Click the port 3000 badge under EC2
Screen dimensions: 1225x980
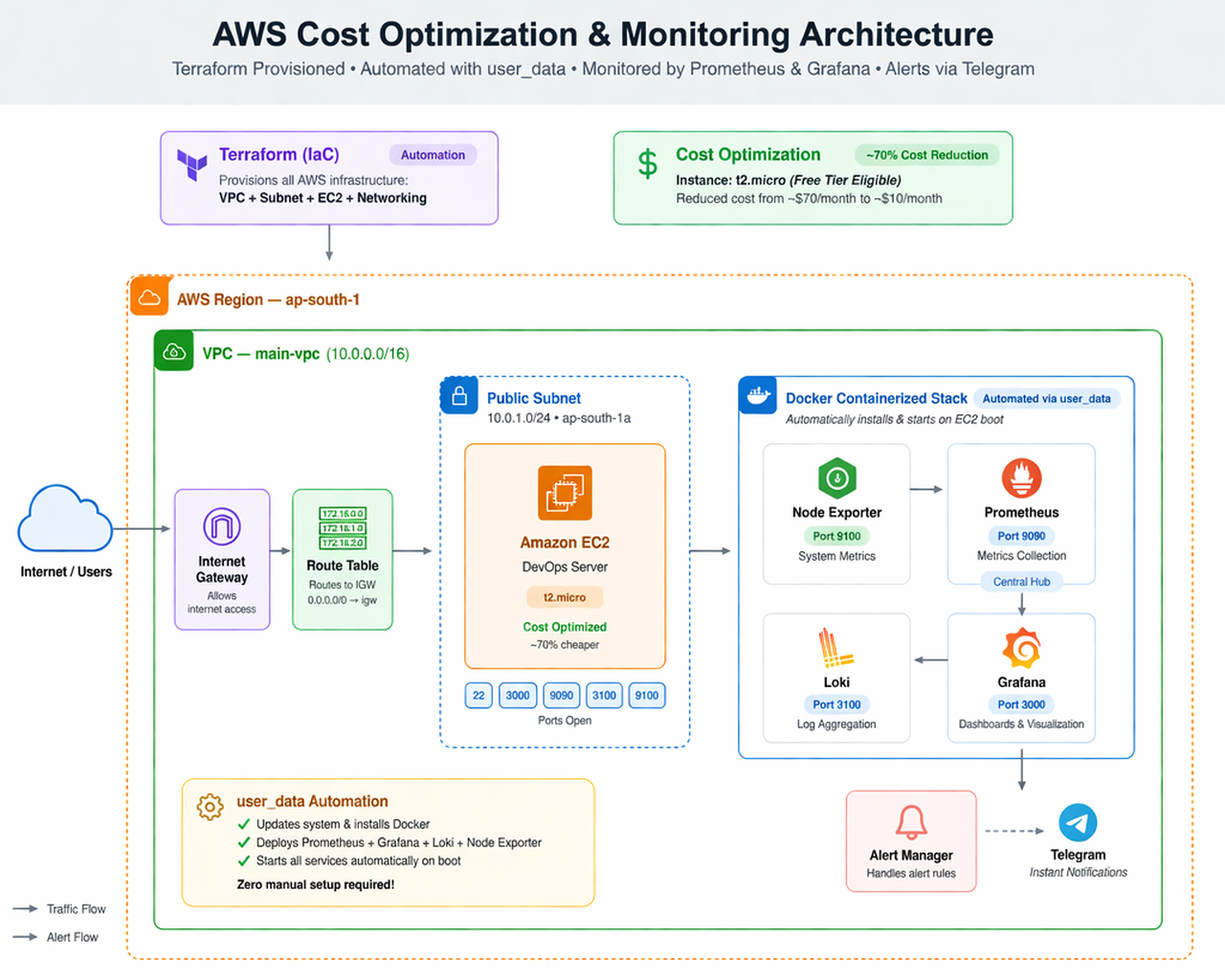(x=518, y=696)
